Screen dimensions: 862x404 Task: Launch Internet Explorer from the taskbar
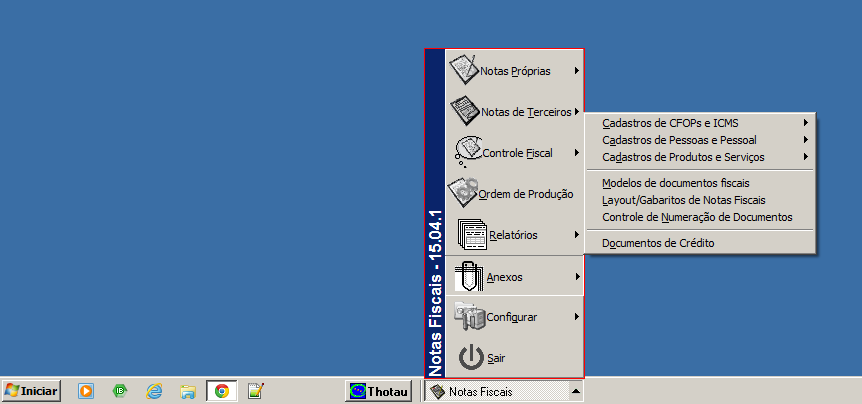click(154, 391)
